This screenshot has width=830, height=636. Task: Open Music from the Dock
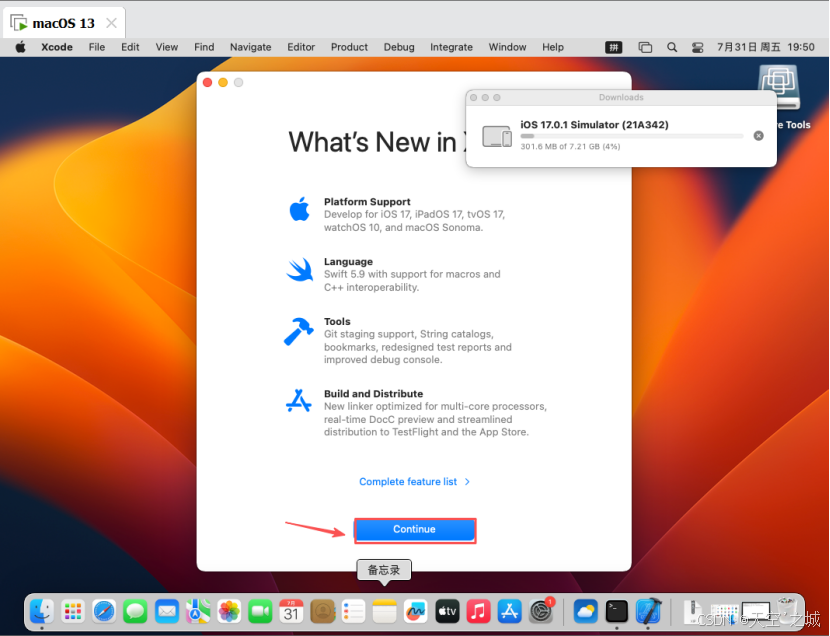click(479, 612)
